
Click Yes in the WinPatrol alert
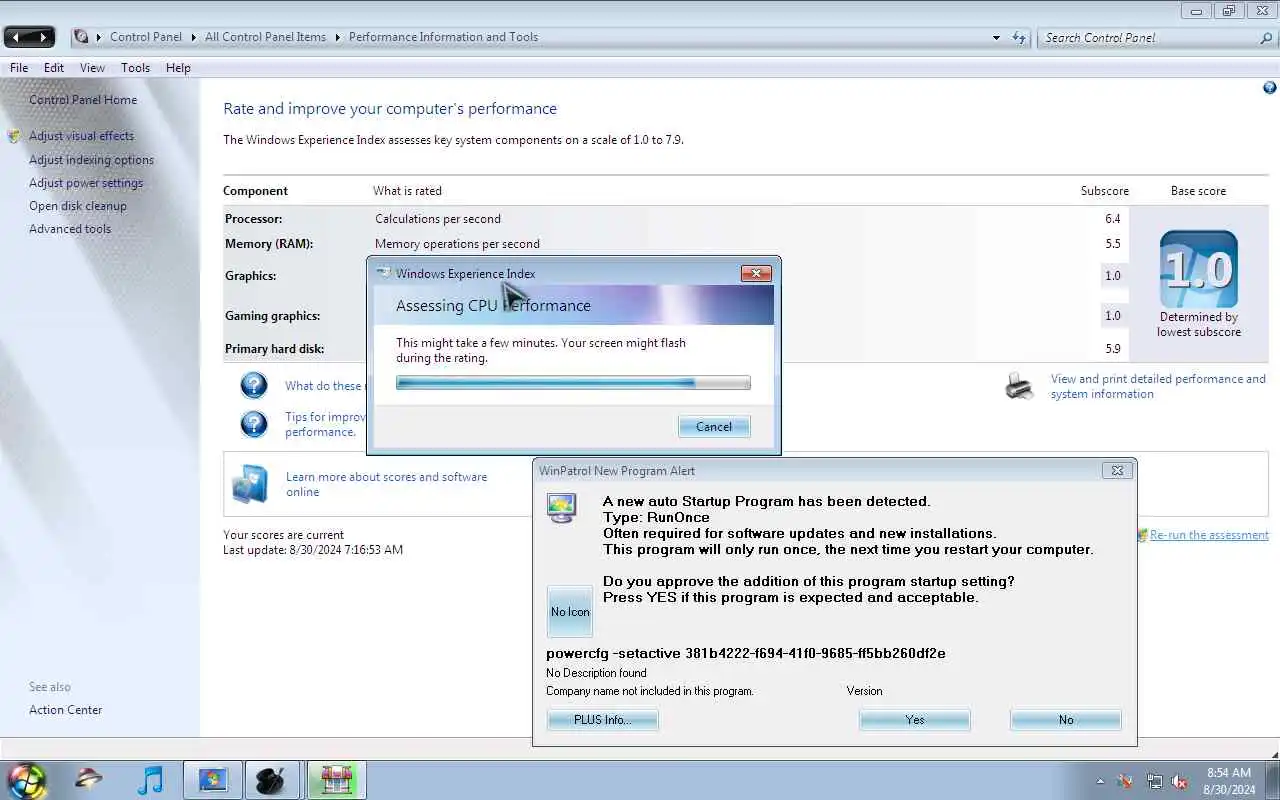point(915,720)
